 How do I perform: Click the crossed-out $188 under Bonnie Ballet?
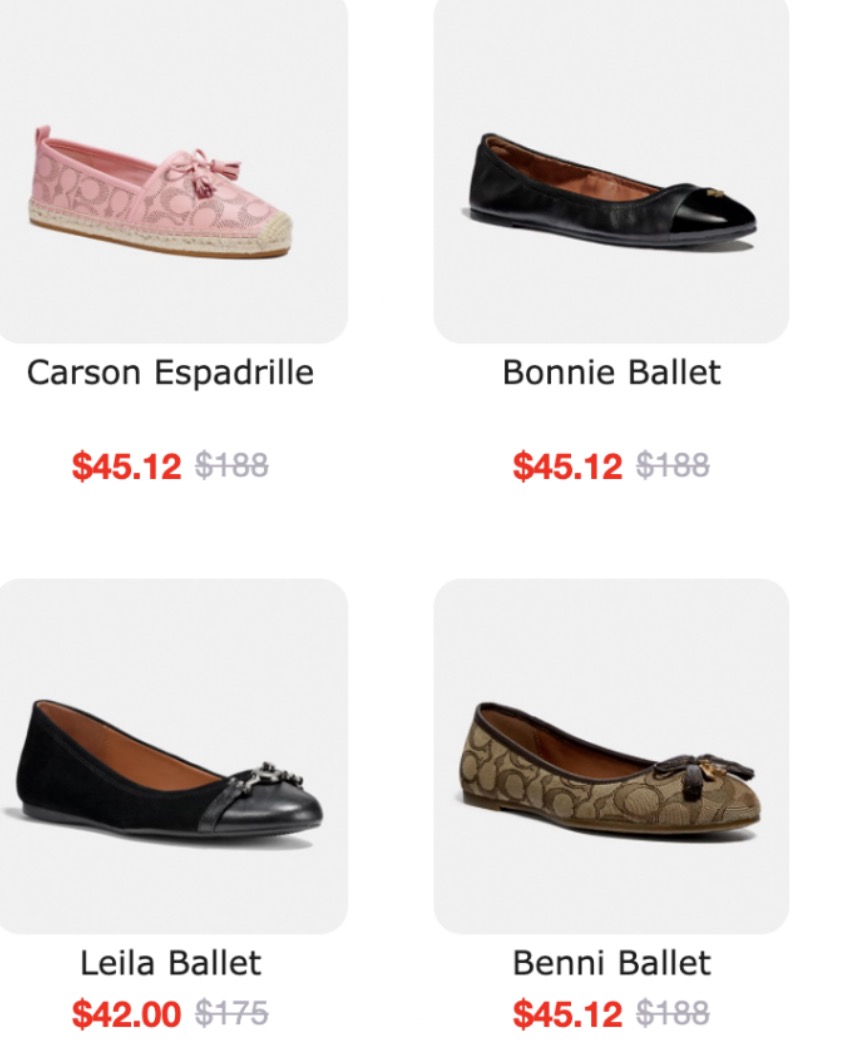pos(673,465)
